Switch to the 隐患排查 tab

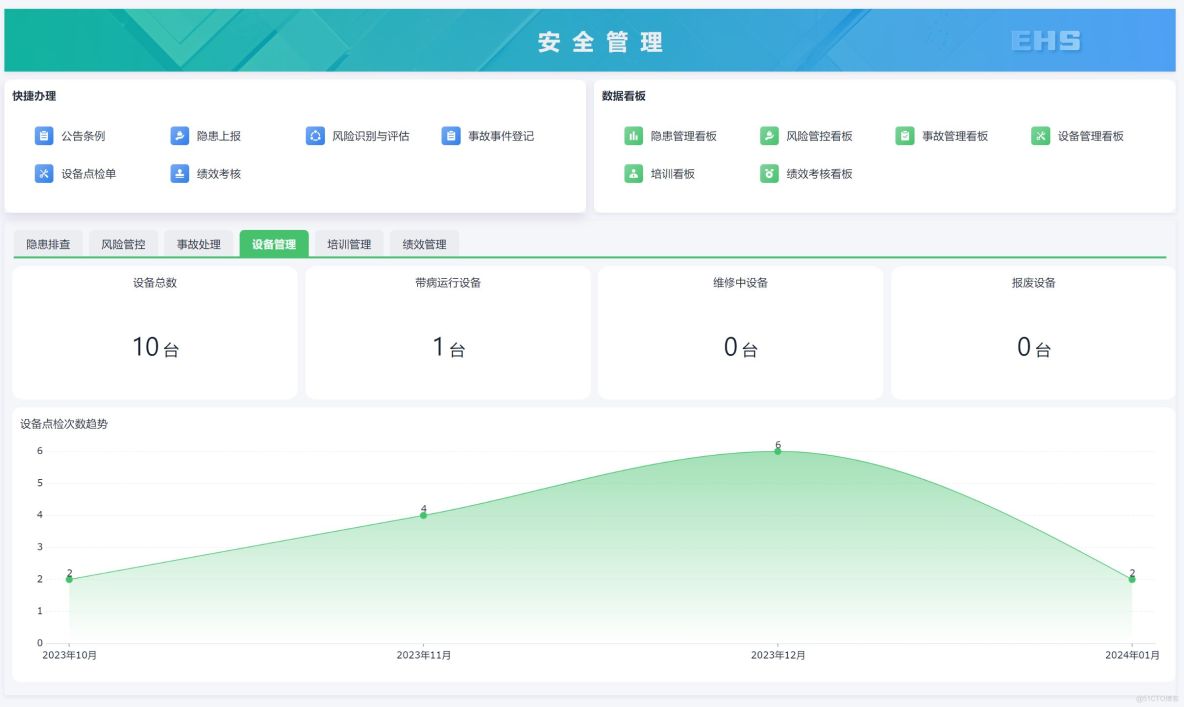pos(50,242)
